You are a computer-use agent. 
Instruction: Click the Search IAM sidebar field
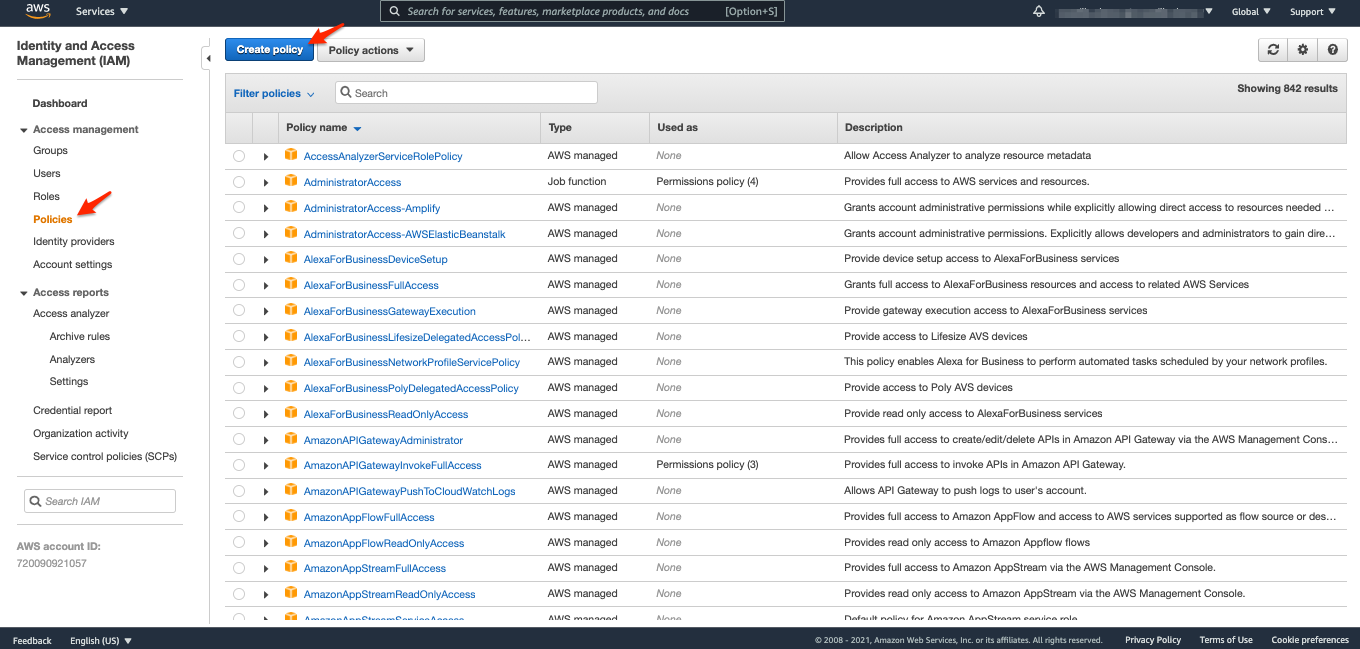click(100, 501)
